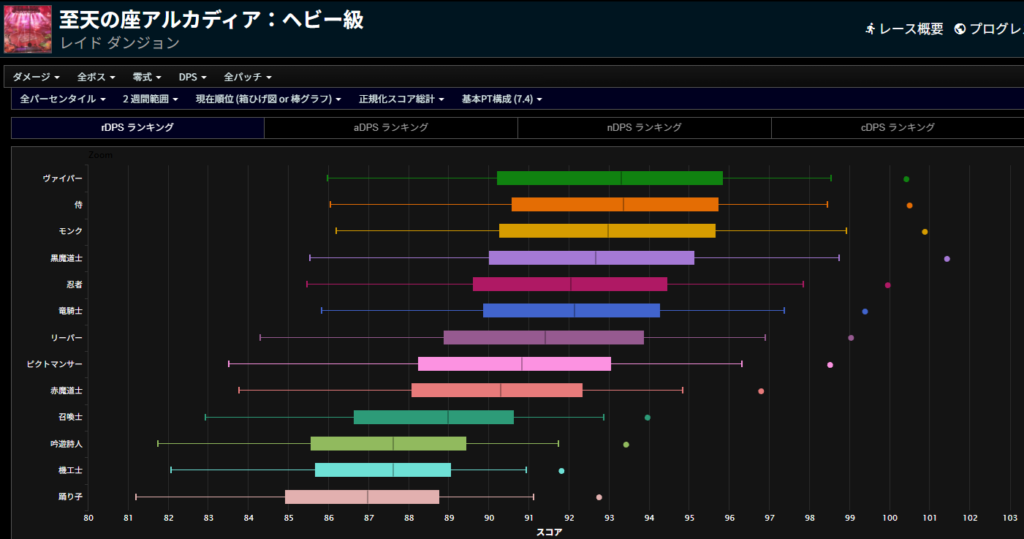Open the 全パッチ patch dropdown

pyautogui.click(x=247, y=77)
